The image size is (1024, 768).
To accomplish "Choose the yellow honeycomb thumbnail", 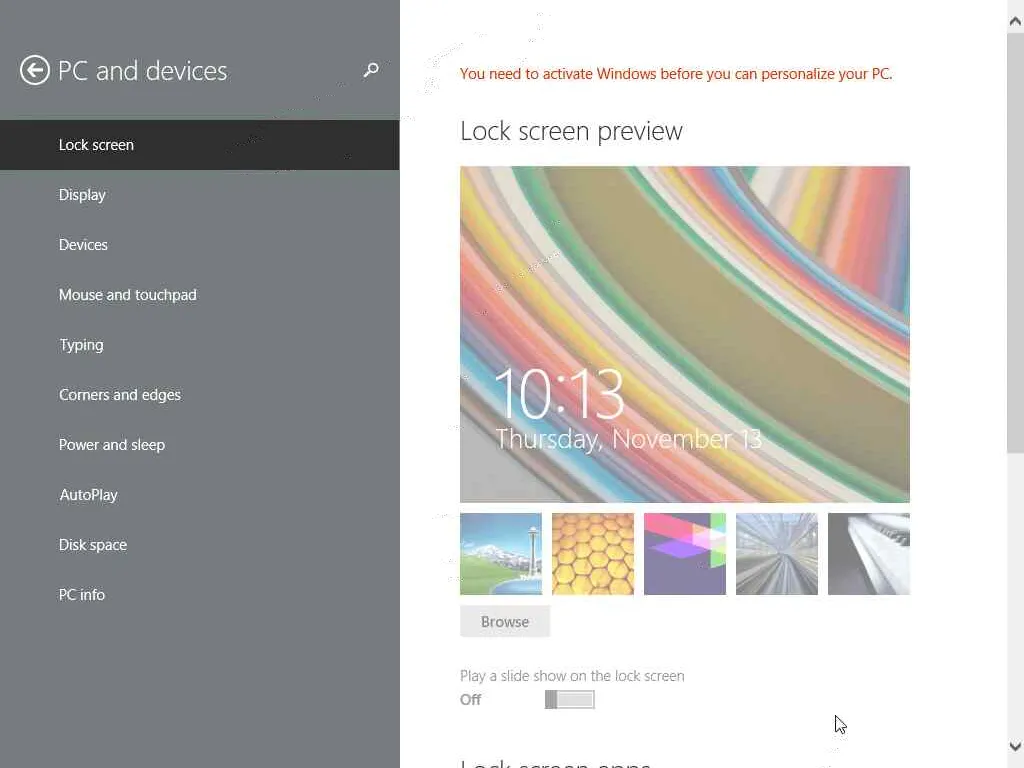I will (x=593, y=554).
